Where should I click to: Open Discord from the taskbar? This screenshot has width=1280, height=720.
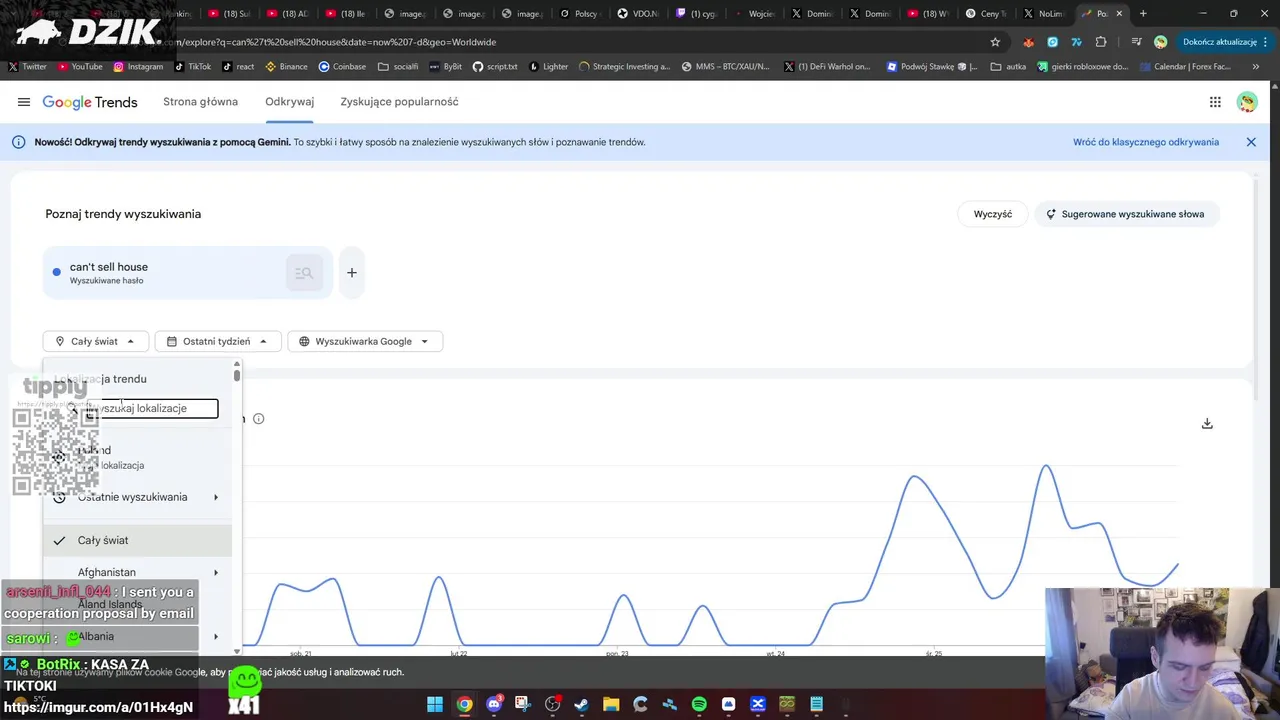coord(494,704)
